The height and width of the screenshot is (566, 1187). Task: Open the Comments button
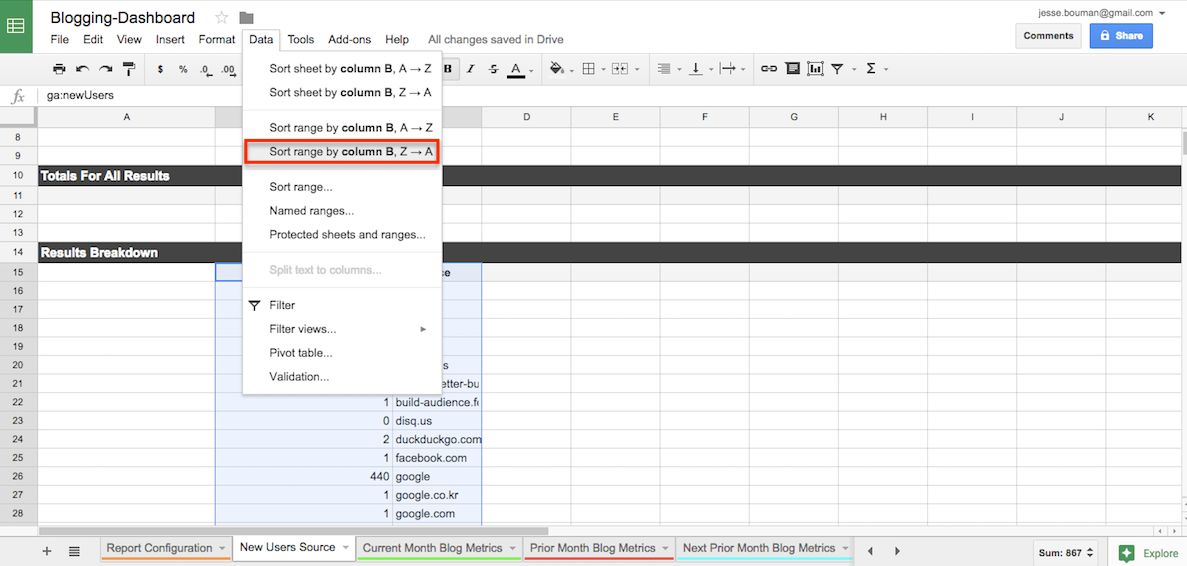point(1048,36)
